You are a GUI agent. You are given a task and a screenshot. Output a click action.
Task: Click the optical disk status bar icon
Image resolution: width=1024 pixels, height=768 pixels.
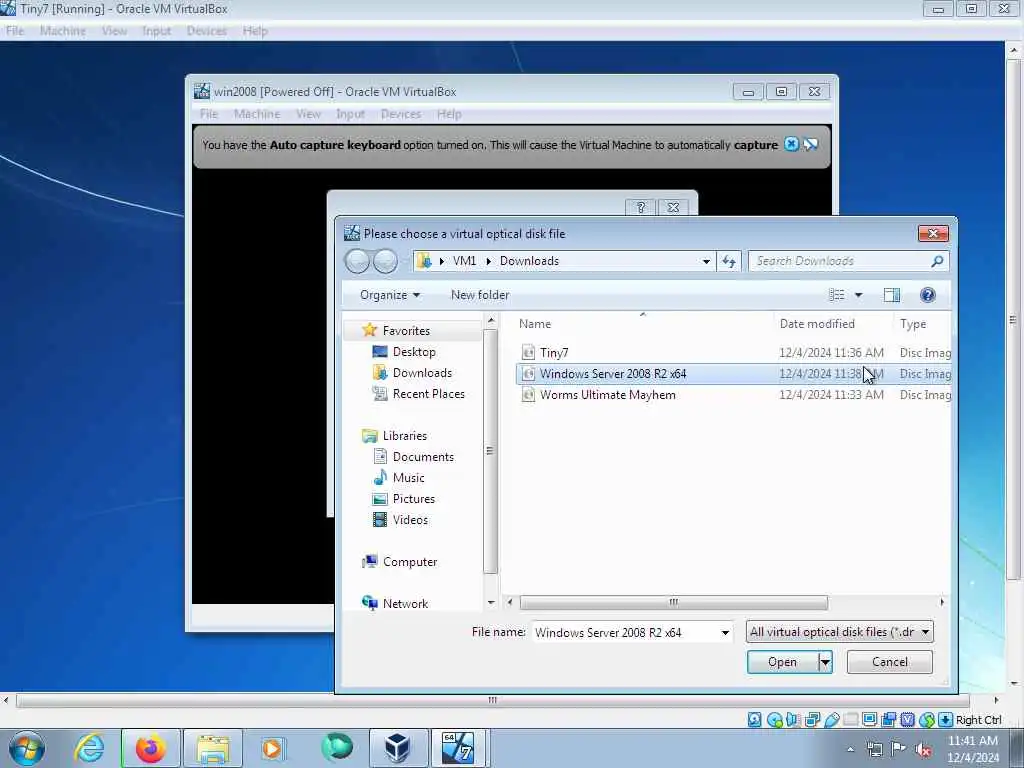pyautogui.click(x=775, y=720)
